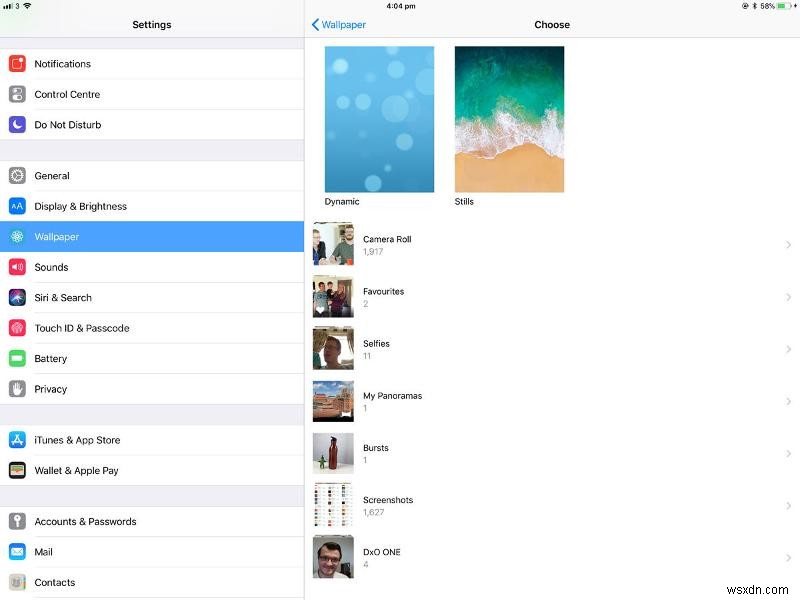800x600 pixels.
Task: Select the Display & Brightness icon
Action: click(x=17, y=206)
